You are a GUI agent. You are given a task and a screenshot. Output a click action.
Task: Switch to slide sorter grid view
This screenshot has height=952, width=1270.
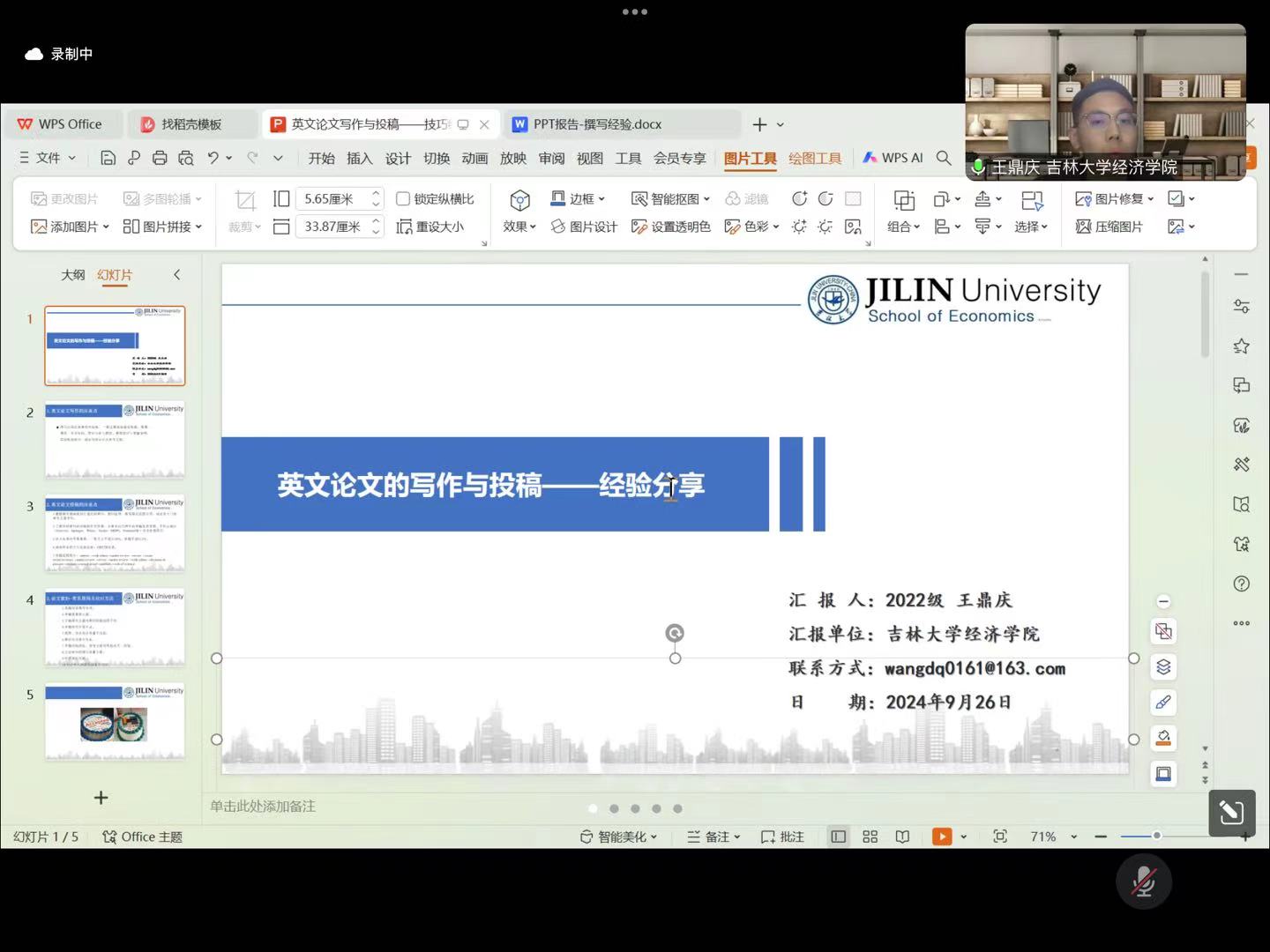pyautogui.click(x=870, y=837)
